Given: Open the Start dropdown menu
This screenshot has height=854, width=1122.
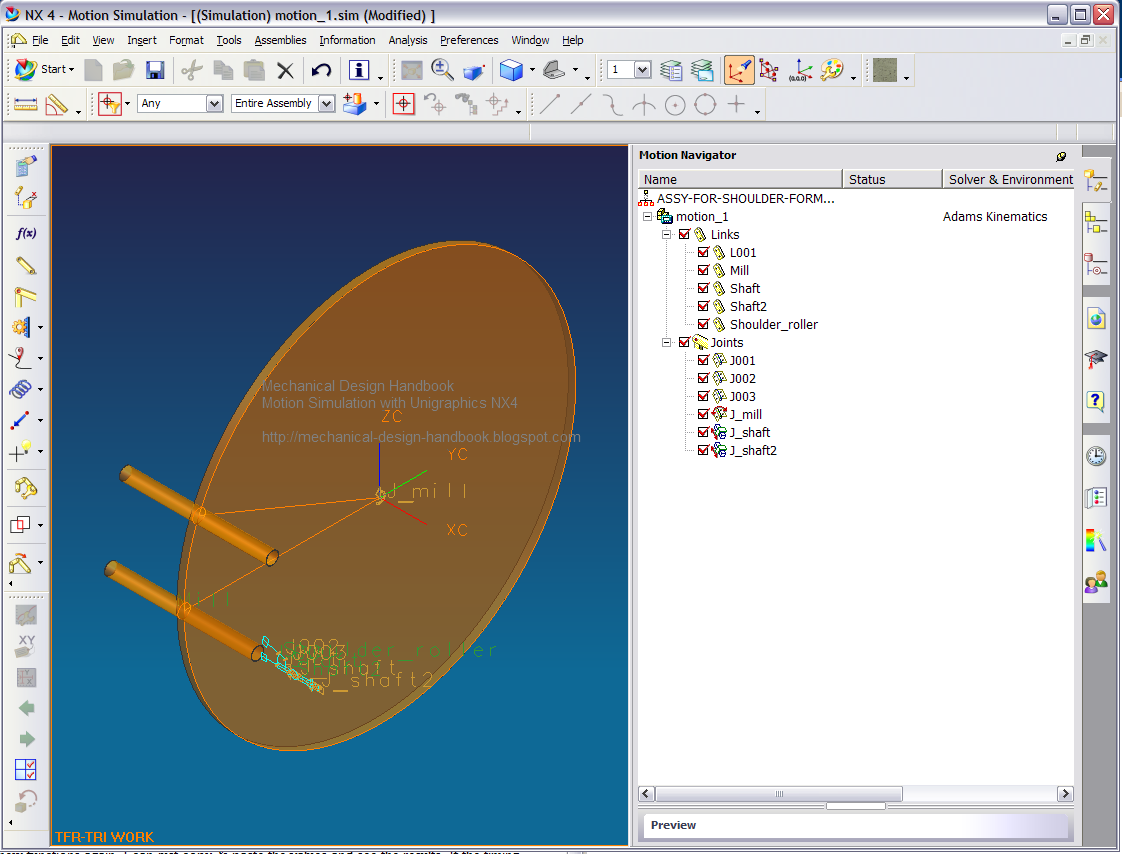Looking at the screenshot, I should coord(45,69).
